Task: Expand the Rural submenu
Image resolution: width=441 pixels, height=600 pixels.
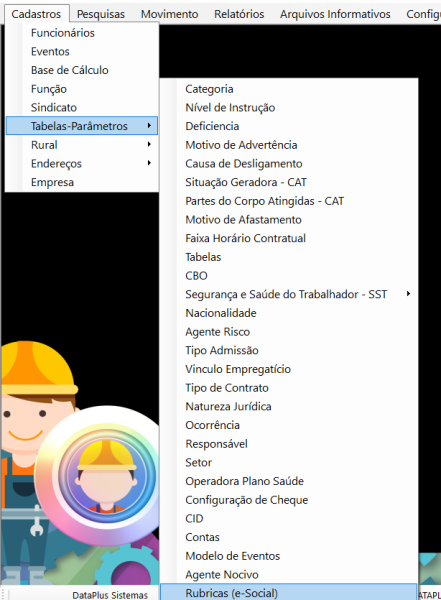Action: tap(82, 145)
